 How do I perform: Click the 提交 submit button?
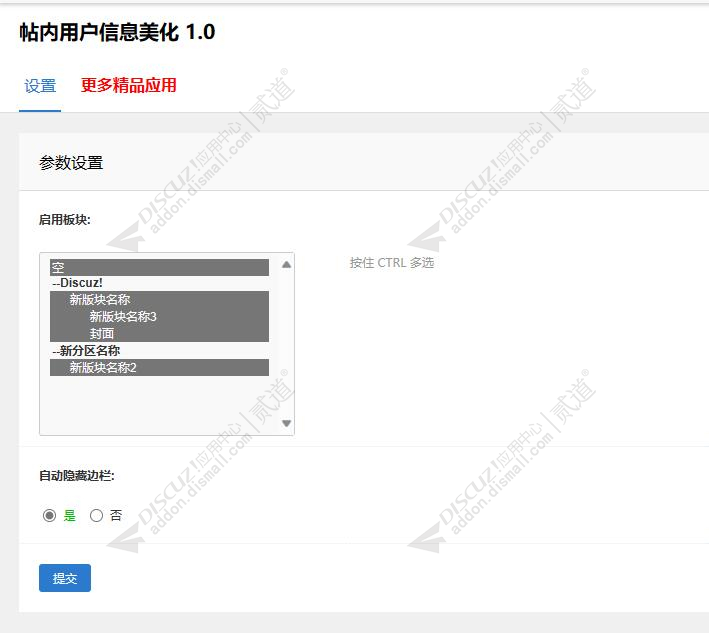tap(65, 578)
